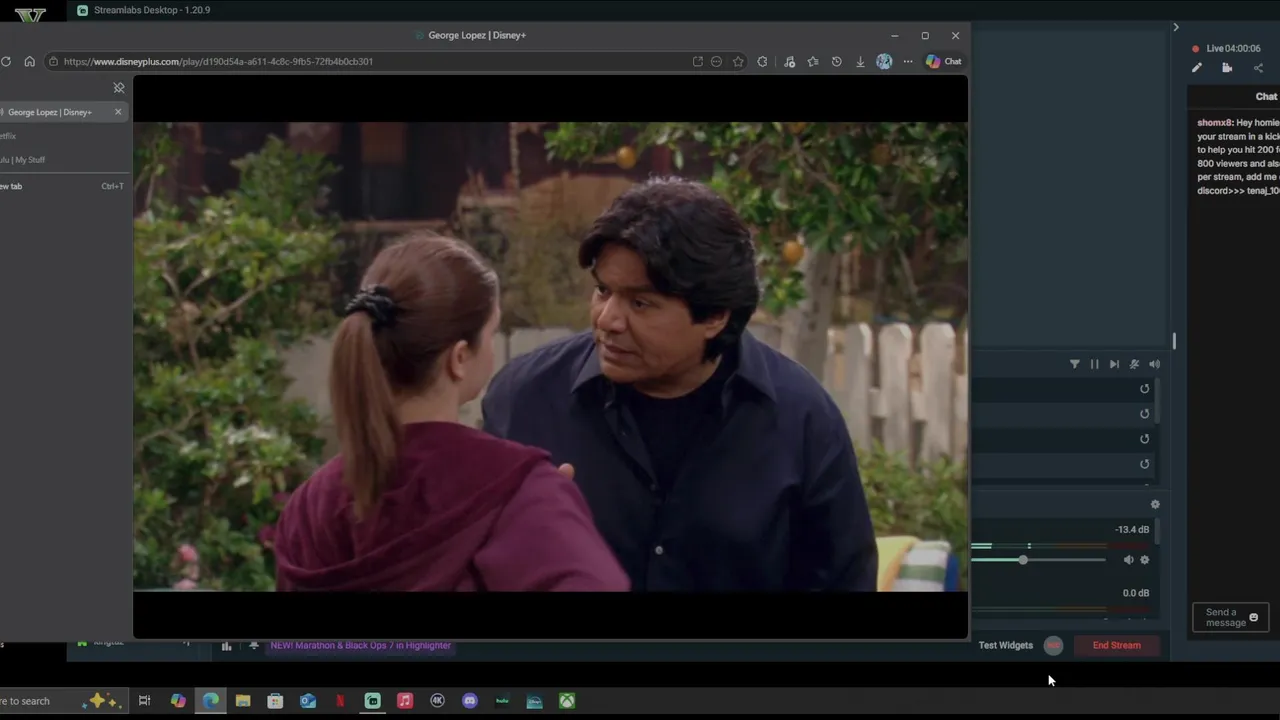Open File Explorer on the taskbar
This screenshot has height=720, width=1280.
pyautogui.click(x=243, y=701)
